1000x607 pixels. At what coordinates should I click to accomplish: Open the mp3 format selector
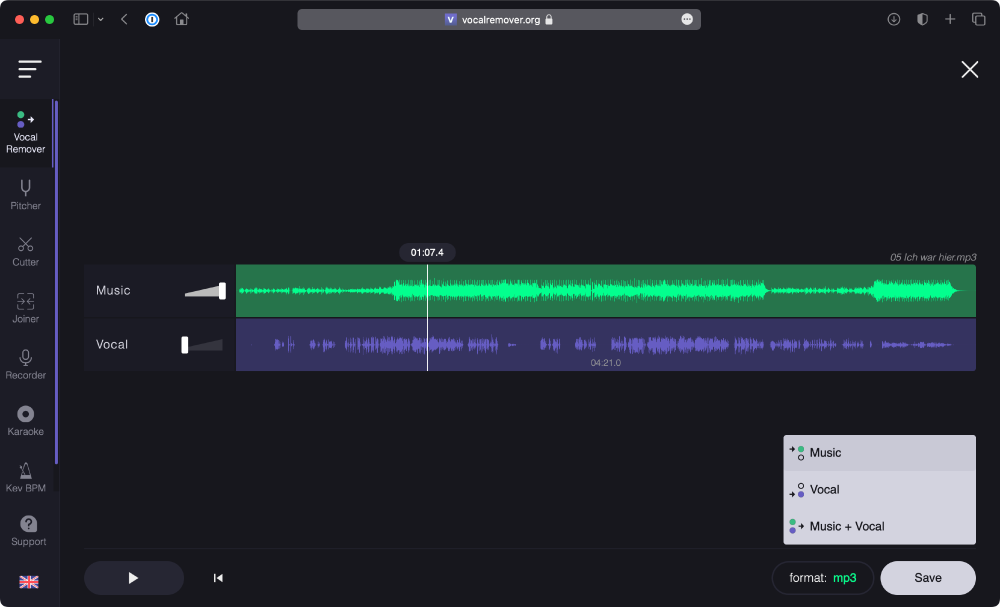(x=823, y=578)
